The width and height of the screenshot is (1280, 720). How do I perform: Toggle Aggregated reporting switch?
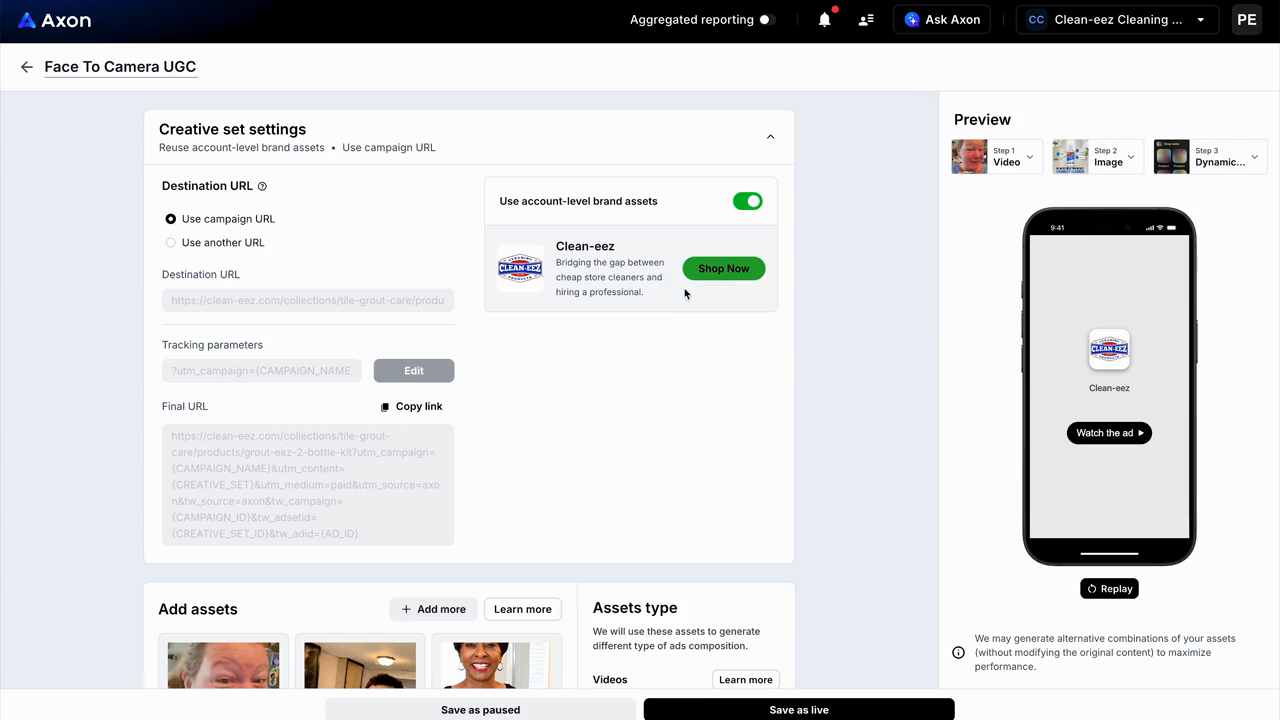coord(767,19)
